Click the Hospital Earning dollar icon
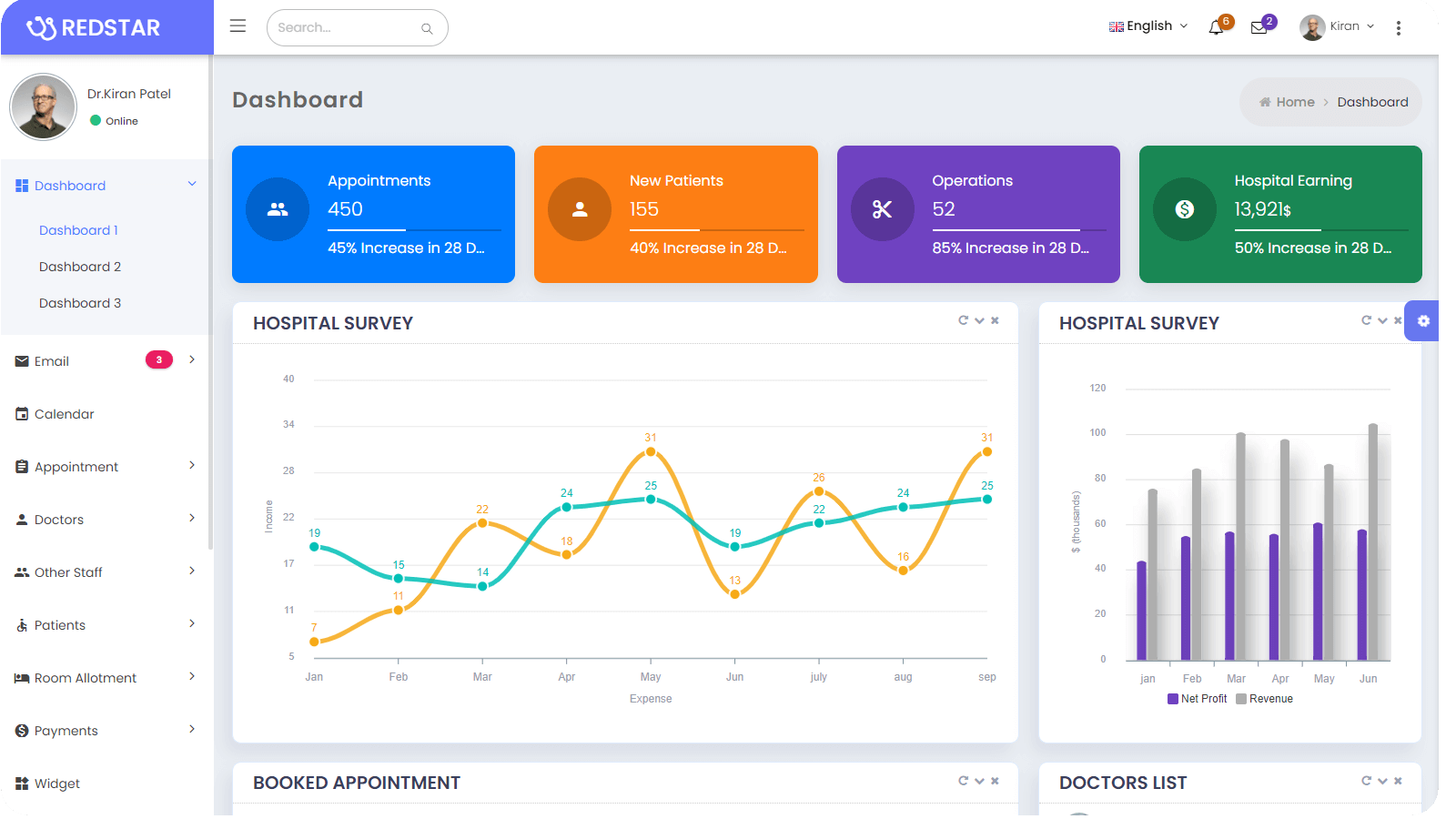Viewport: 1456px width, 819px height. [1184, 209]
